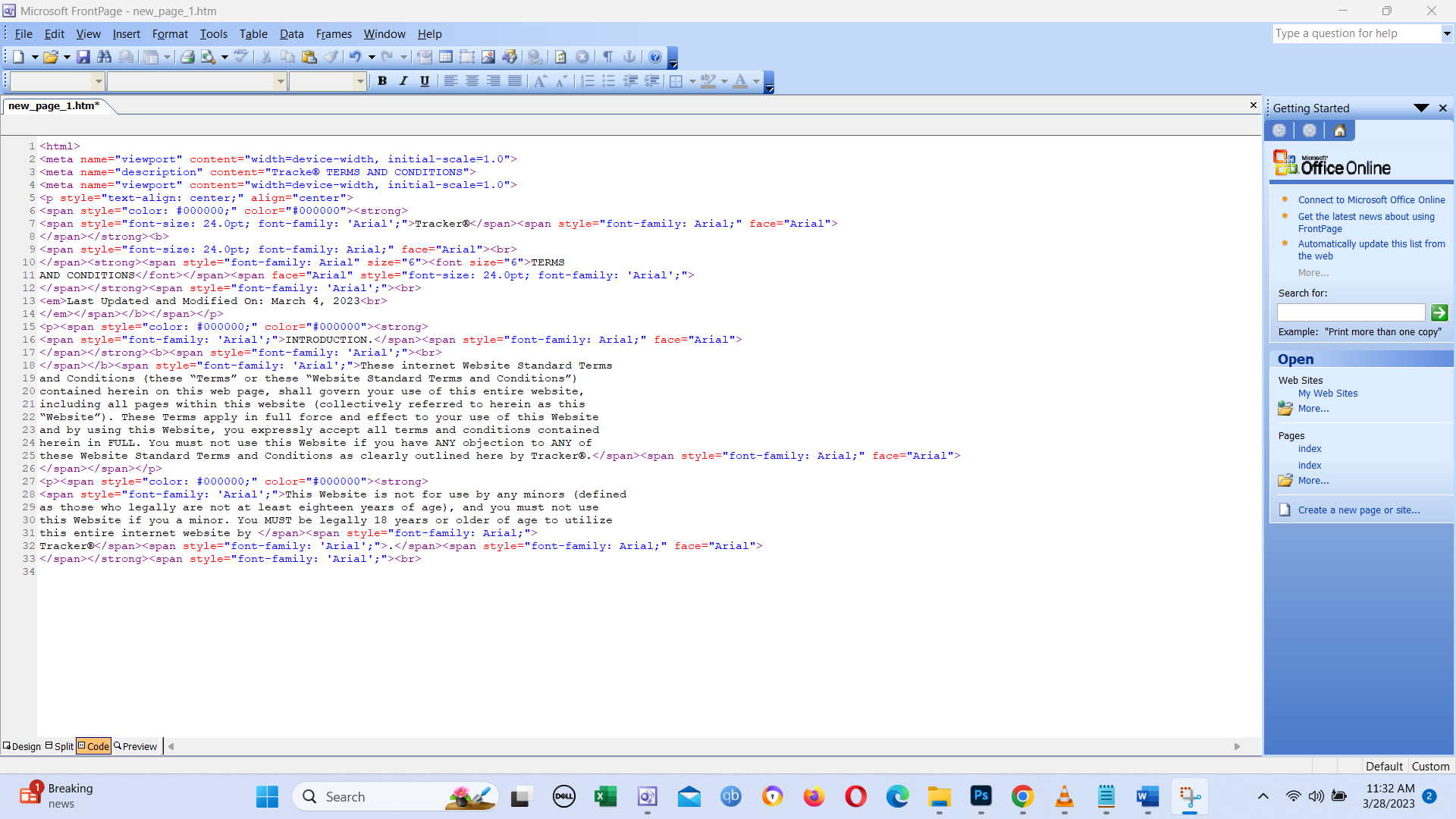The image size is (1456, 819).
Task: Insert a picture from file
Action: click(x=488, y=57)
